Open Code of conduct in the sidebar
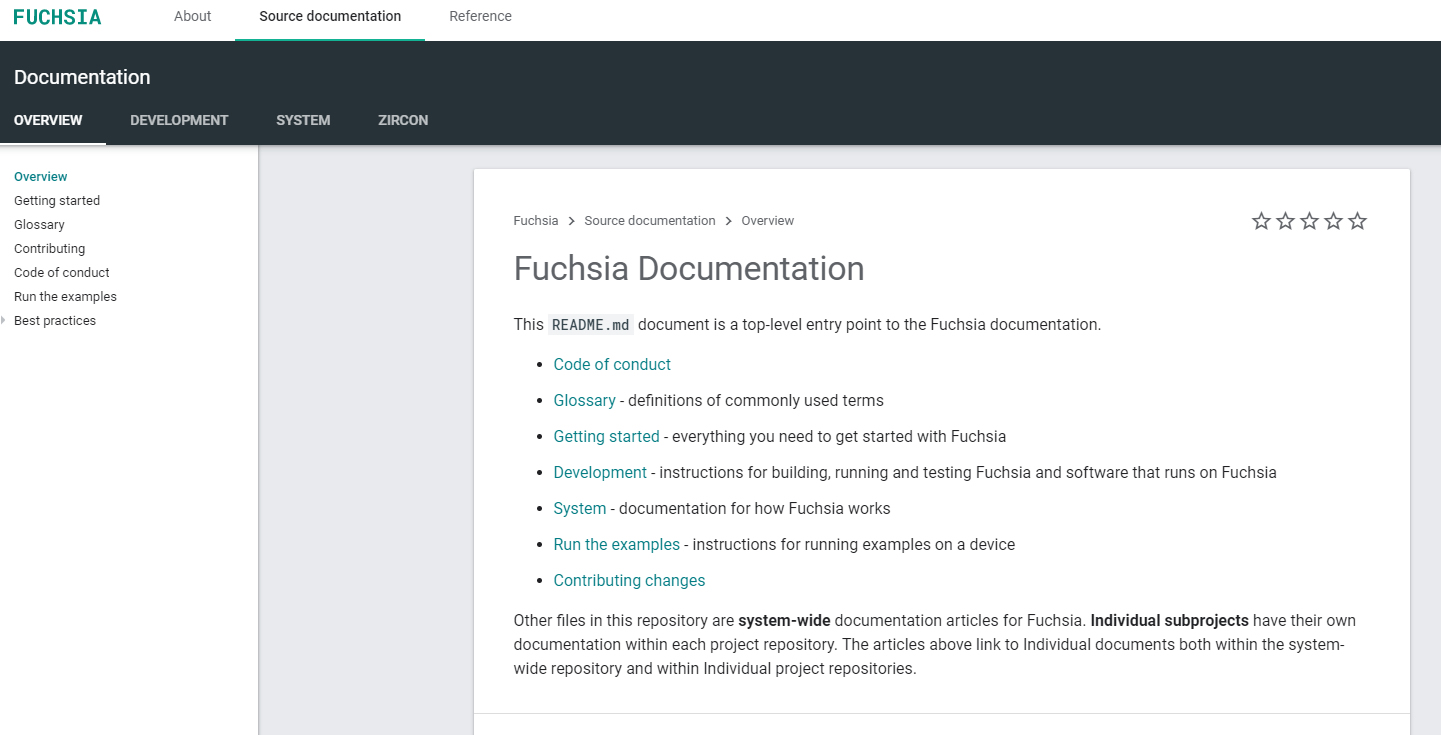1441x735 pixels. point(62,273)
